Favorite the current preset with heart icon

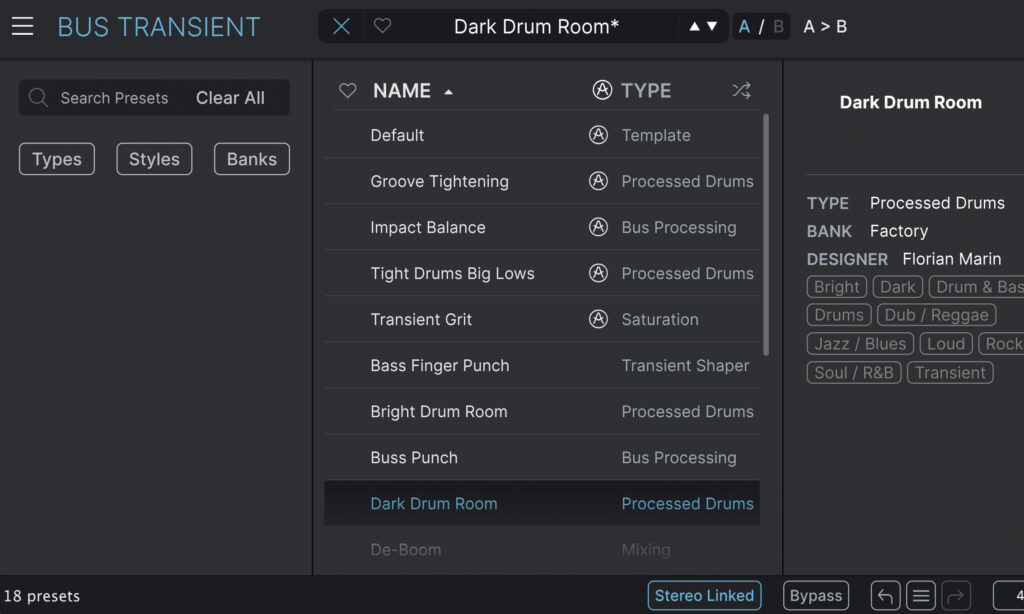[x=382, y=27]
